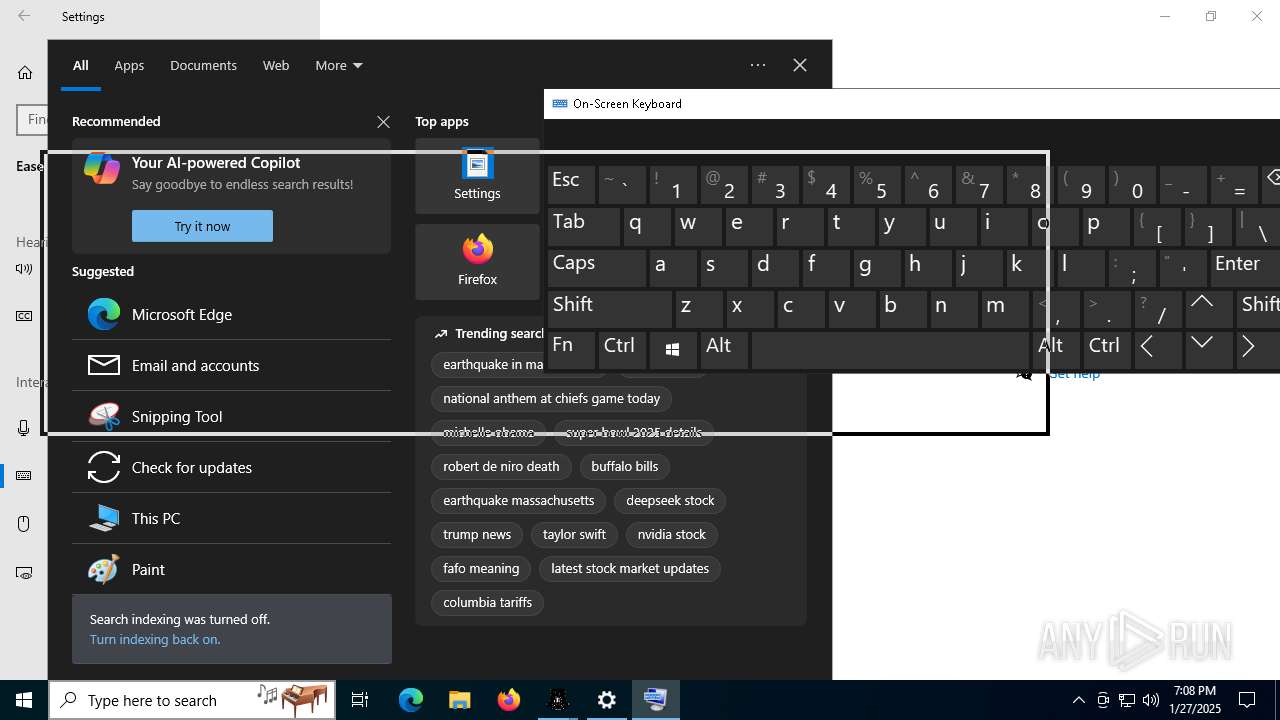Toggle right Ctrl key on On-Screen Keyboard

[x=1107, y=350]
